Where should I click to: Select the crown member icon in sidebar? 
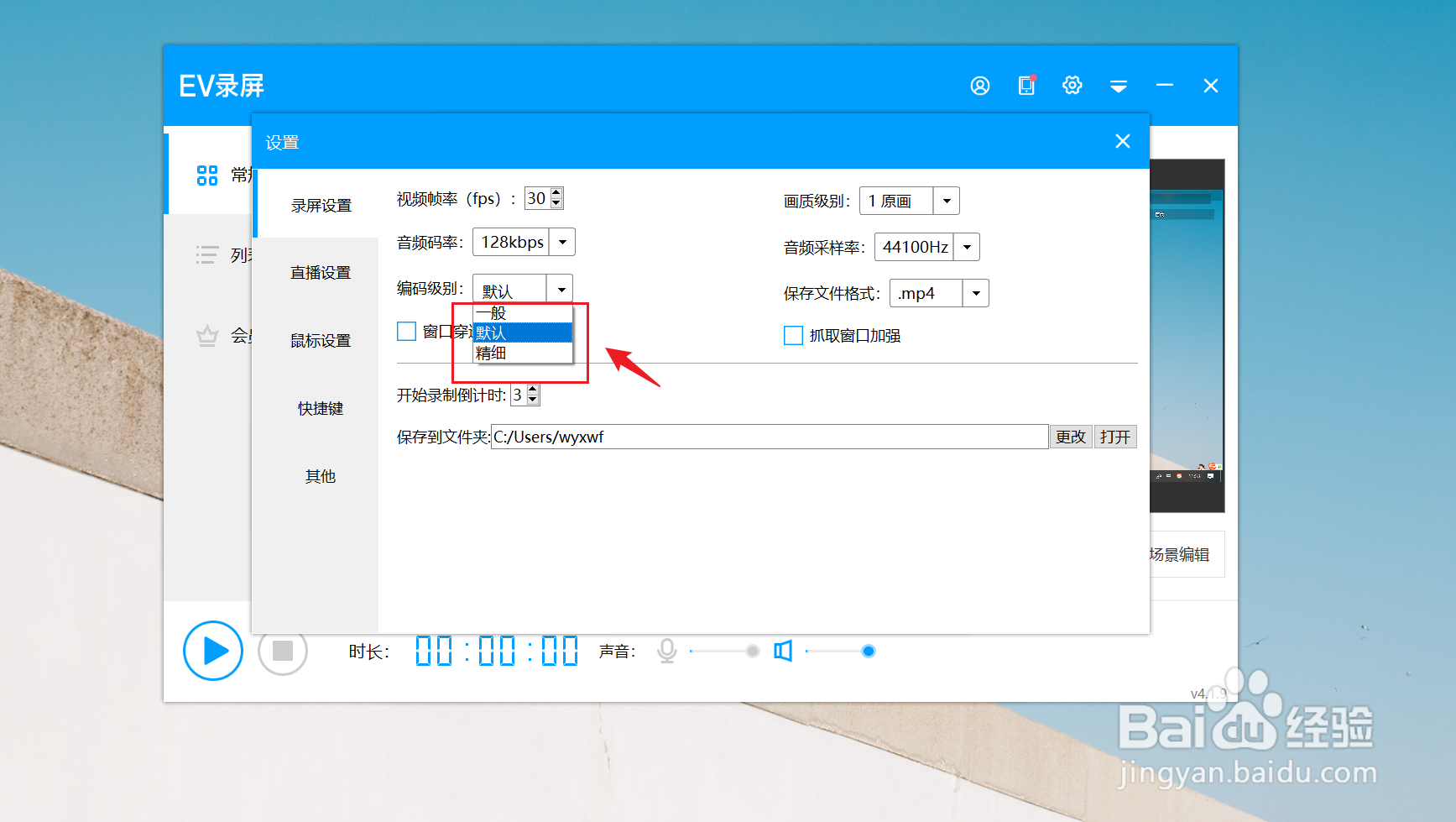(x=207, y=336)
